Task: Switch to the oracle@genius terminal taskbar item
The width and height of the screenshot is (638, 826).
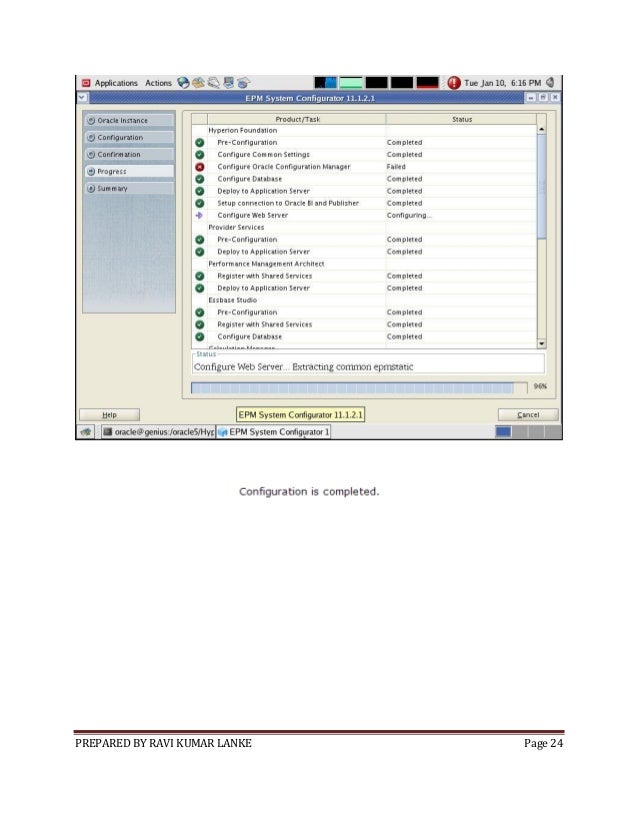Action: coord(158,432)
